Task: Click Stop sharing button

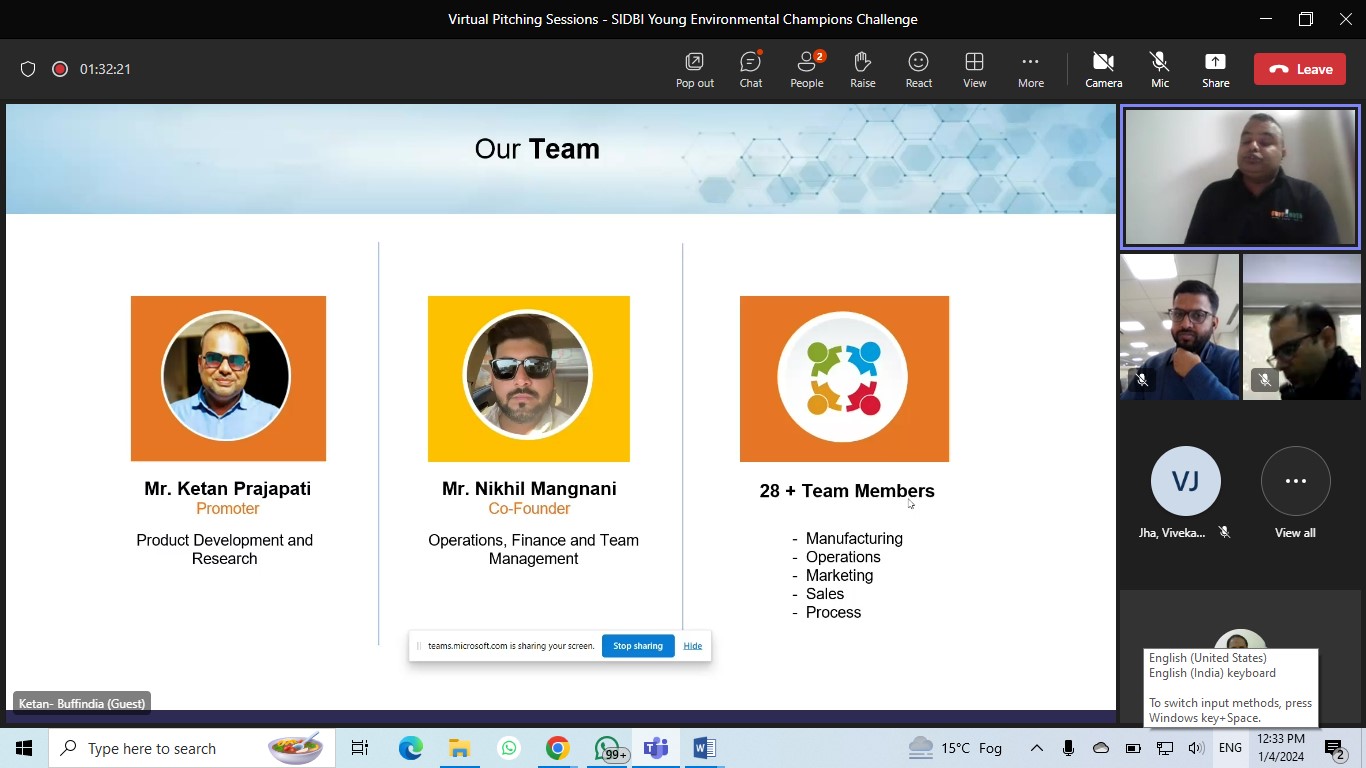Action: [638, 646]
